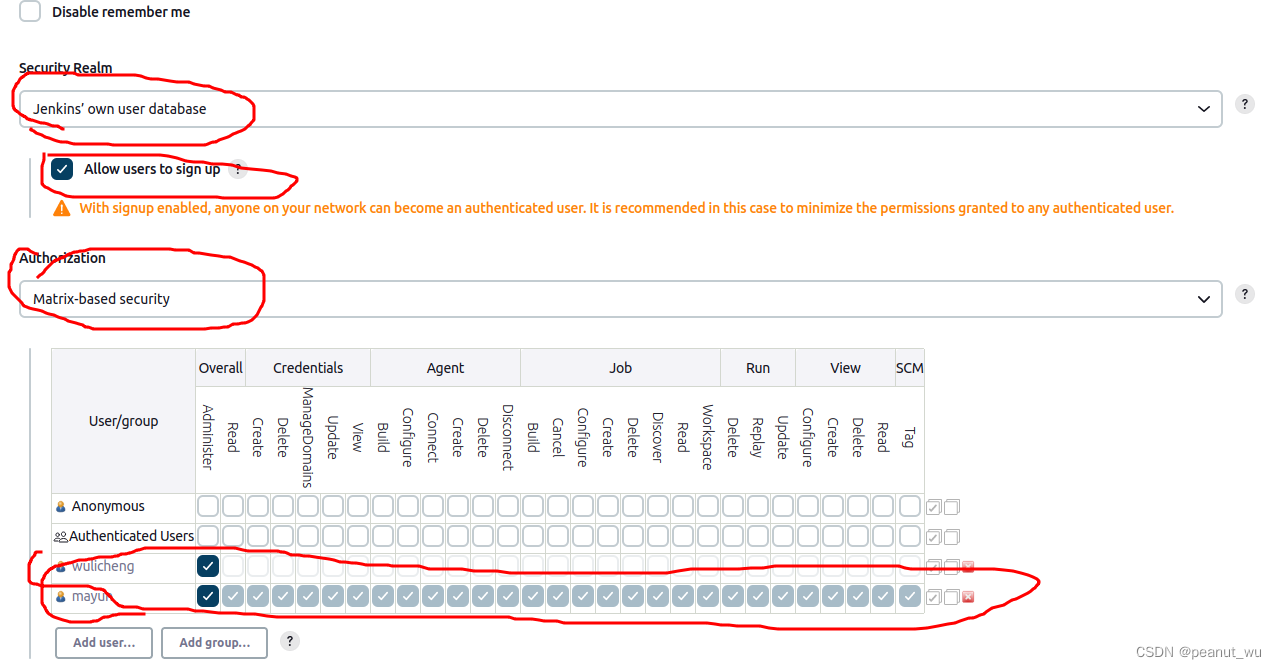Image resolution: width=1277 pixels, height=669 pixels.
Task: Click the Agent column group header
Action: (x=445, y=368)
